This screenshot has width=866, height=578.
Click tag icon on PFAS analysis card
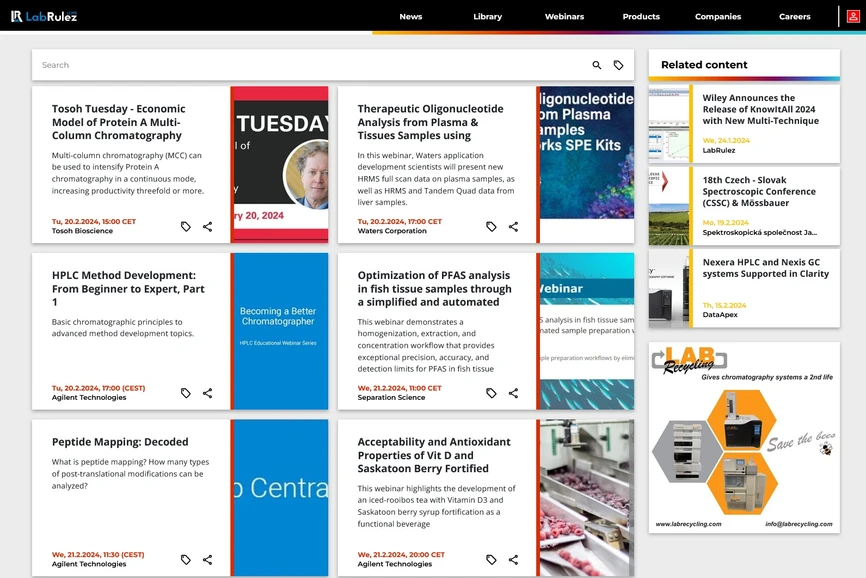click(491, 393)
